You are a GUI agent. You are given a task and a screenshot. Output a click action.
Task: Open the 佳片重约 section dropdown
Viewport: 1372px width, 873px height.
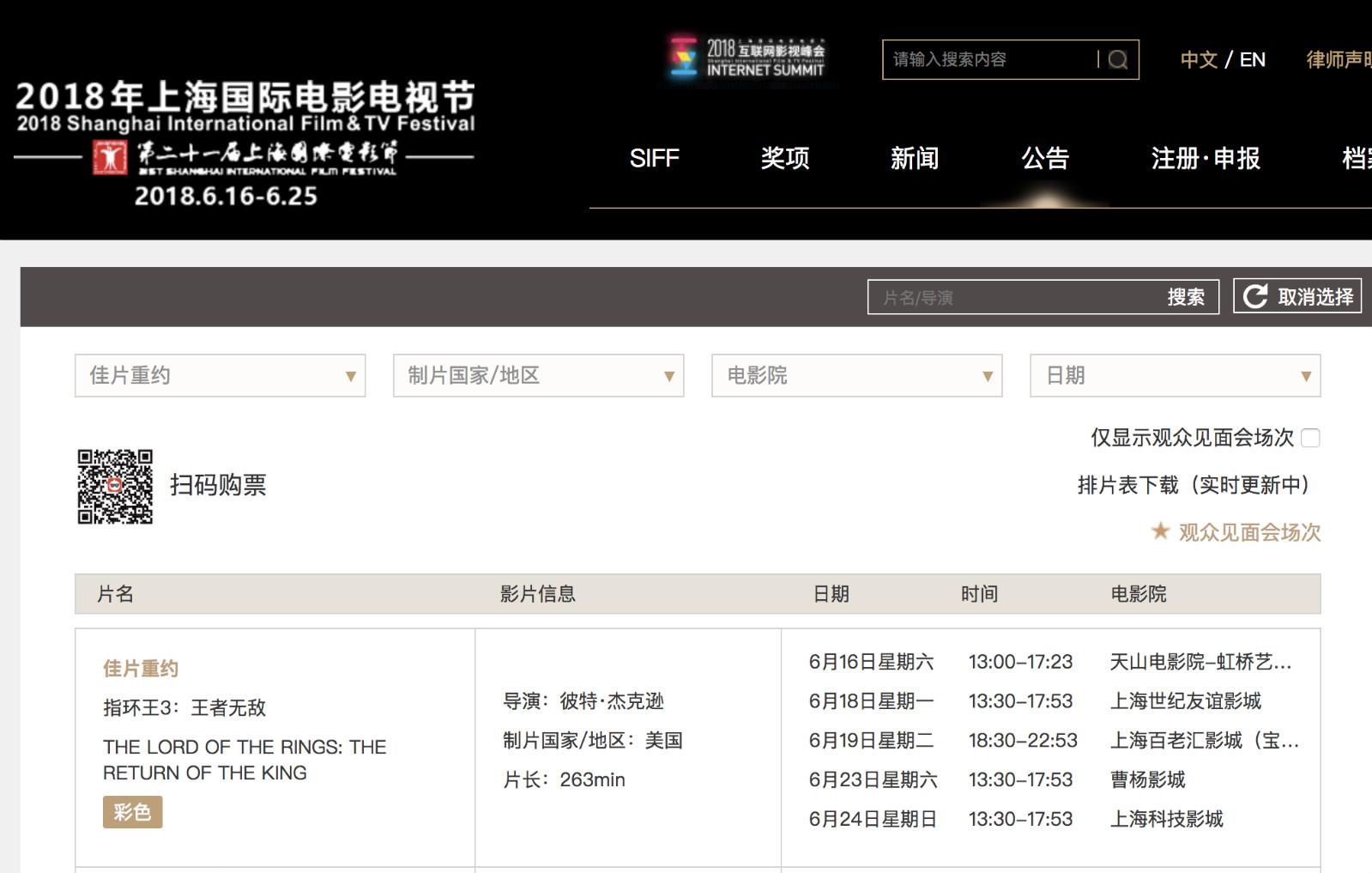coord(221,375)
